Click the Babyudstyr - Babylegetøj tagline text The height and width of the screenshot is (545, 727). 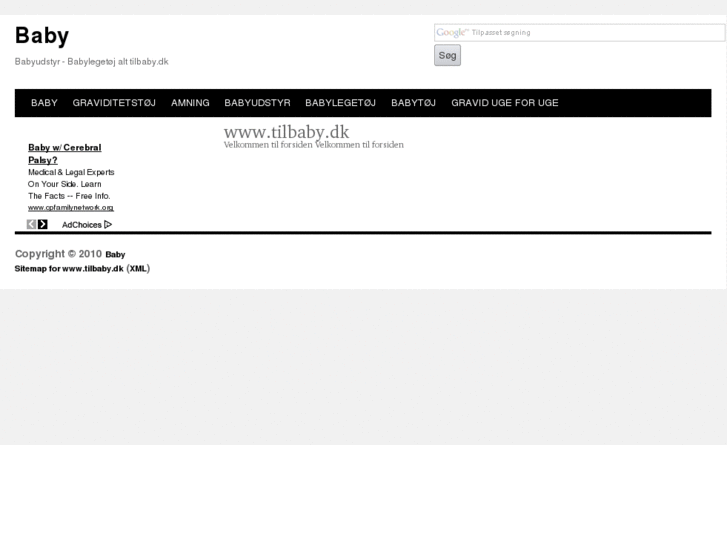point(91,62)
